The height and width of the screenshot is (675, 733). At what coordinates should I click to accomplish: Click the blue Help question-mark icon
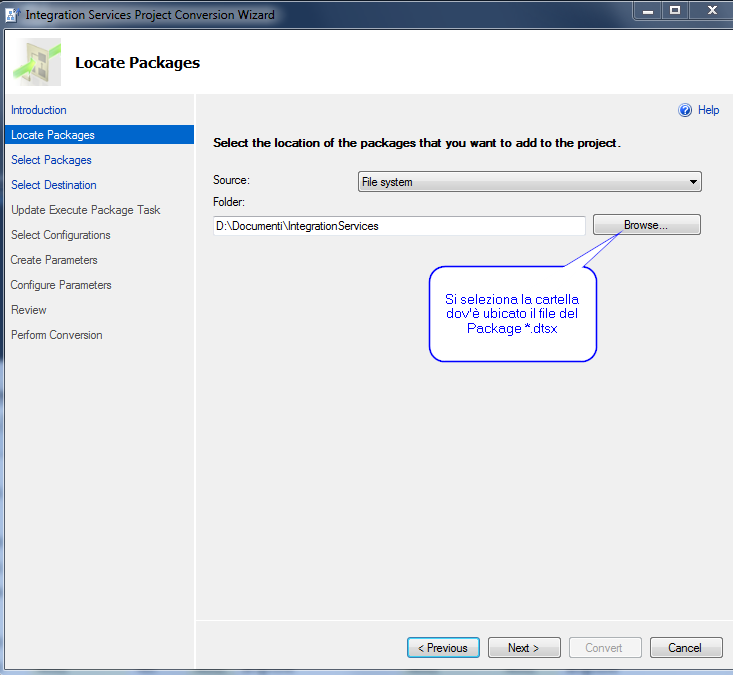(685, 110)
